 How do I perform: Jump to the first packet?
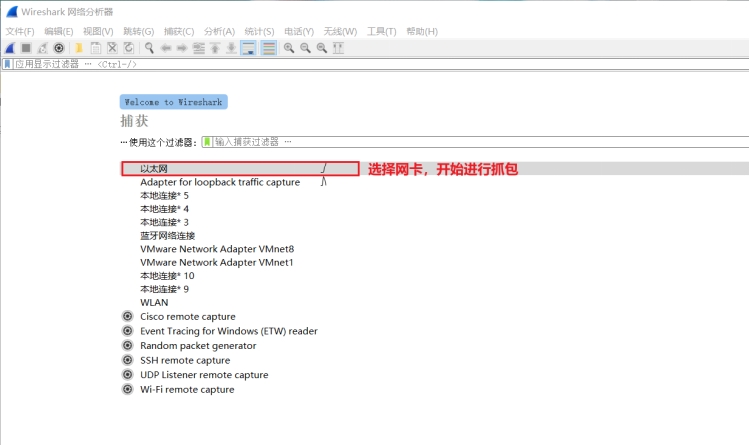pos(215,48)
